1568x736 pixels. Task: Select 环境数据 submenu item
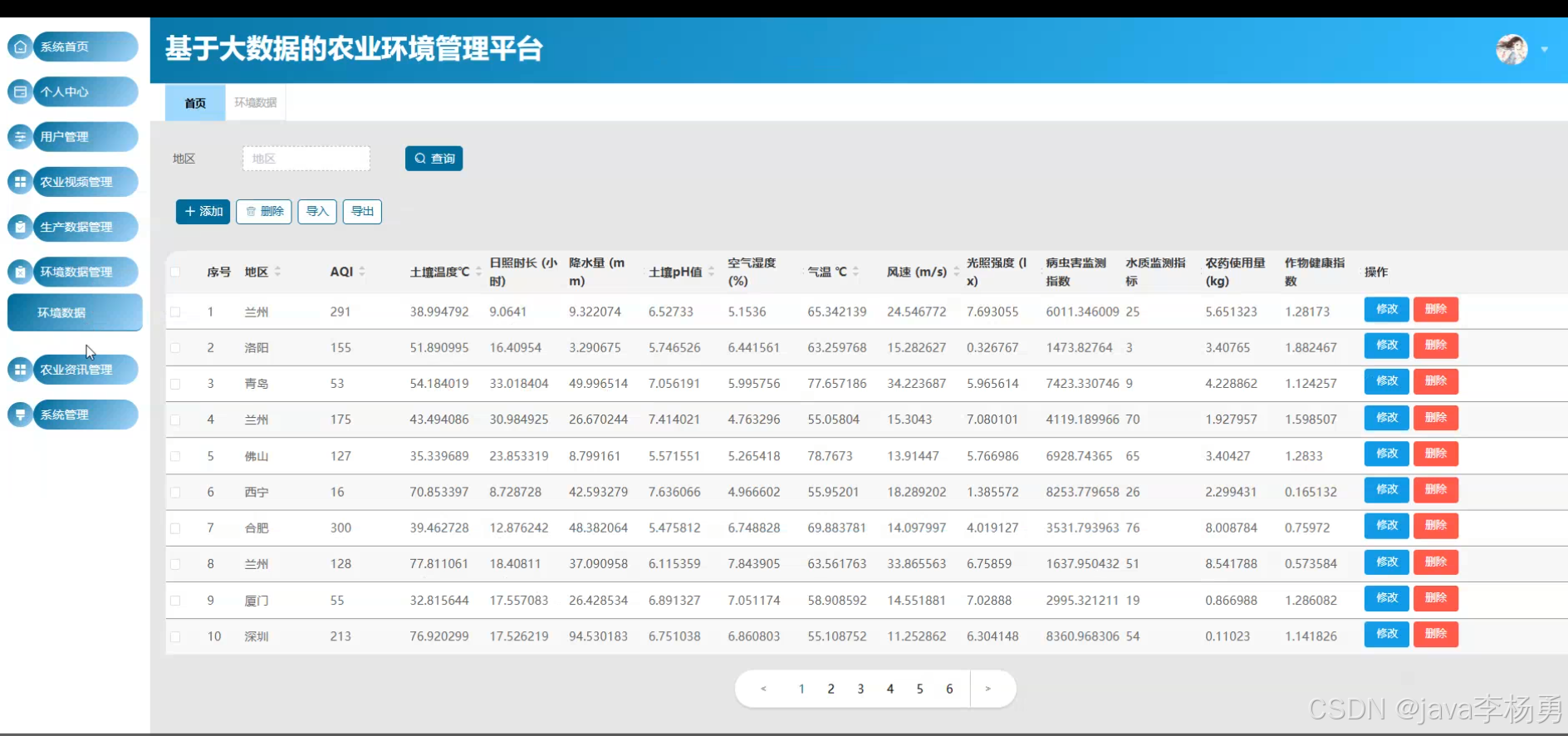tap(75, 312)
